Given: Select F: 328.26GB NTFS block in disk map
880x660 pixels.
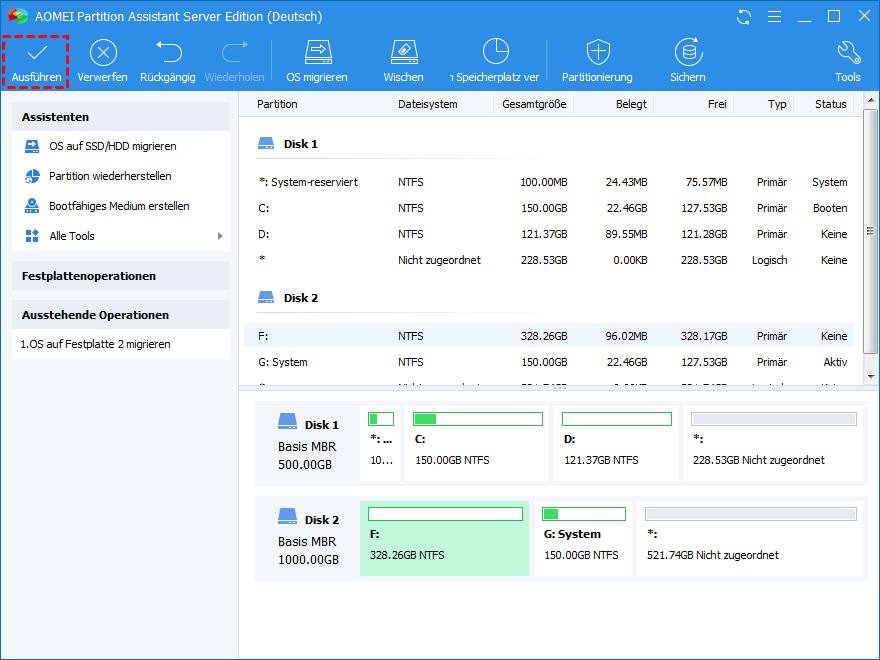Looking at the screenshot, I should tap(444, 538).
